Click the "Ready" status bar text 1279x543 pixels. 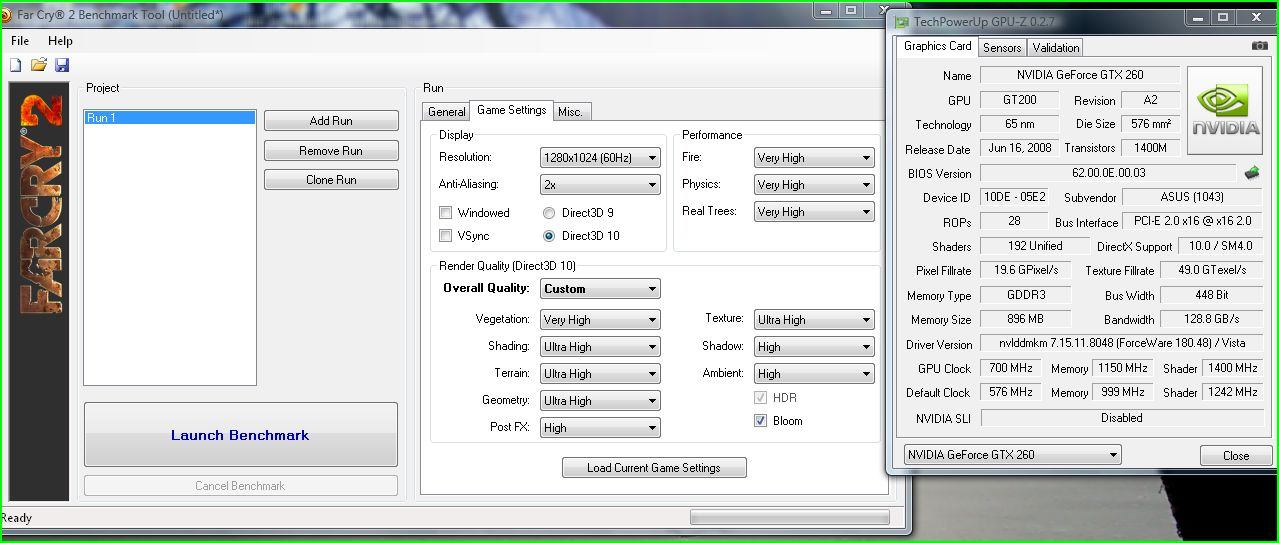click(16, 518)
